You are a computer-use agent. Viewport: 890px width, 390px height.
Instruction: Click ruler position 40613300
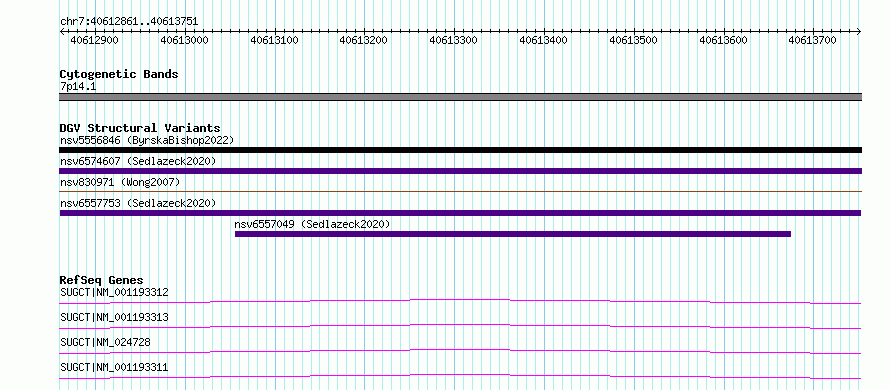(x=454, y=40)
